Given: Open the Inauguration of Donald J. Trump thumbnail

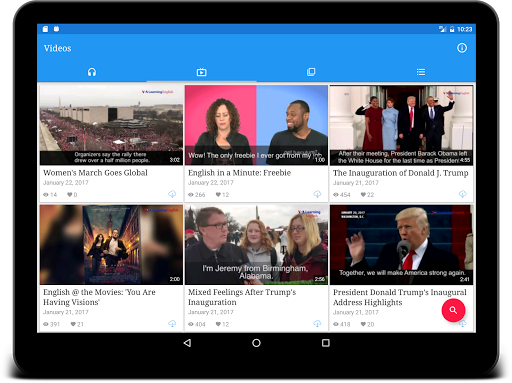Looking at the screenshot, I should coord(401,125).
